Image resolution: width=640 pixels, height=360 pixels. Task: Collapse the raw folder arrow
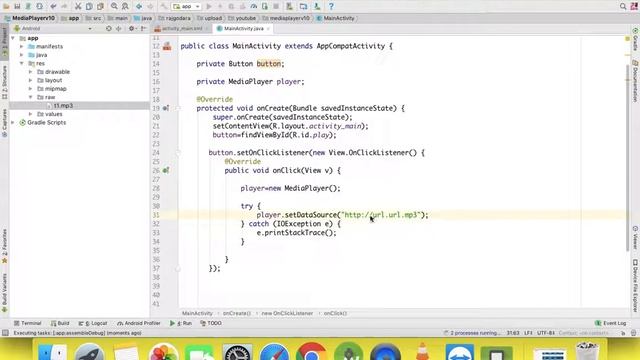pyautogui.click(x=30, y=97)
